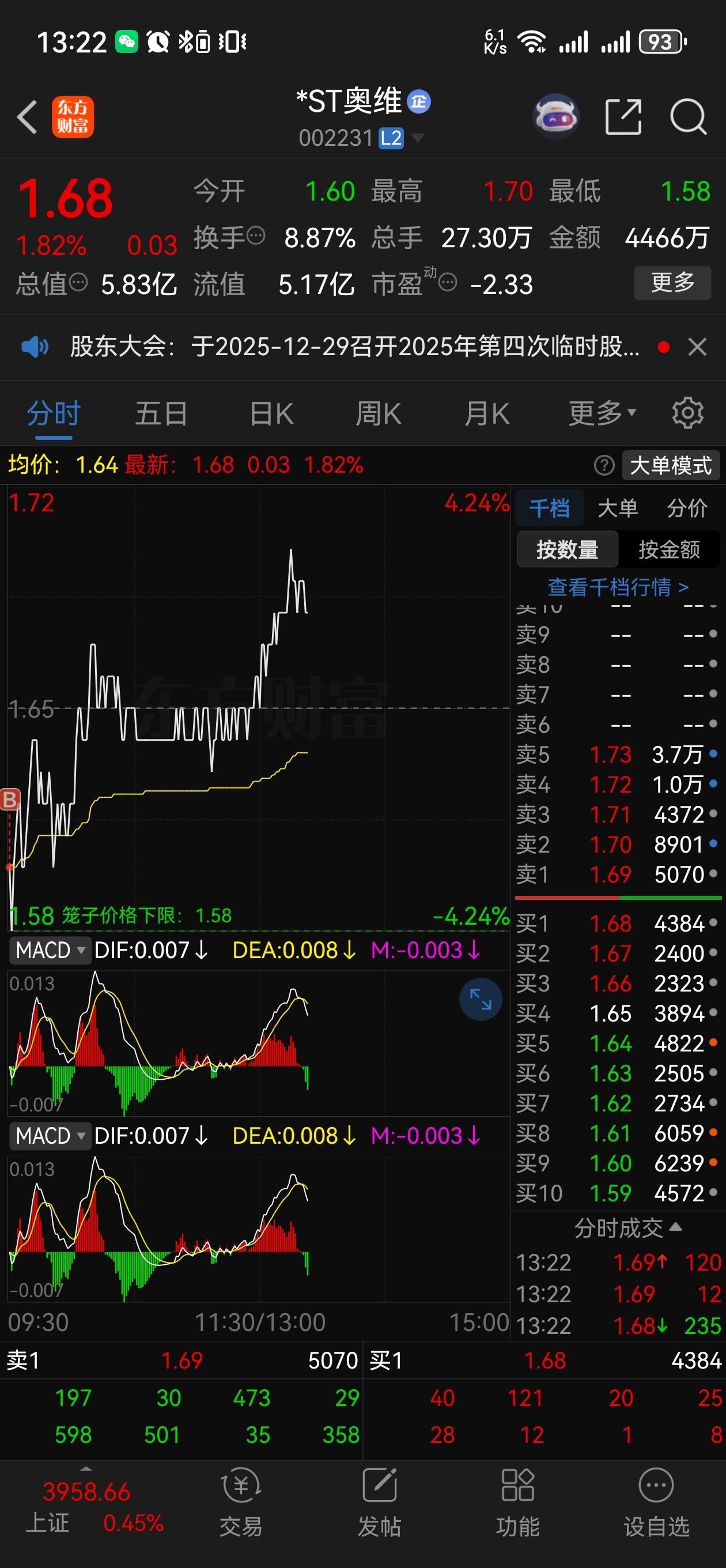Tap the 卖2 row at 1.70

click(617, 845)
